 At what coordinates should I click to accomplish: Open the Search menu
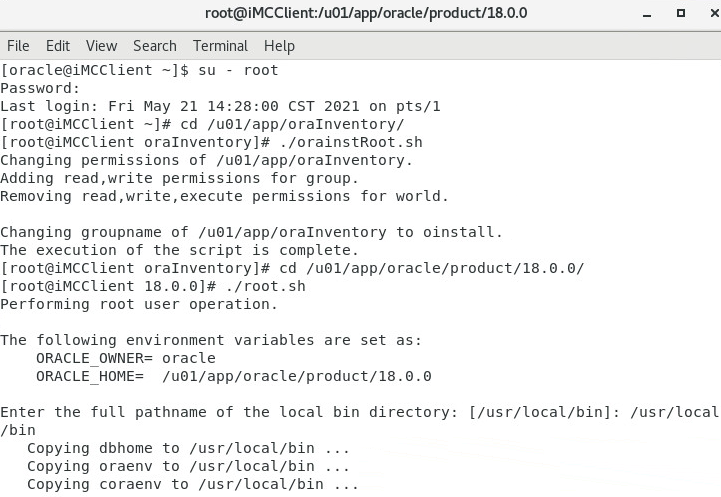click(x=154, y=46)
